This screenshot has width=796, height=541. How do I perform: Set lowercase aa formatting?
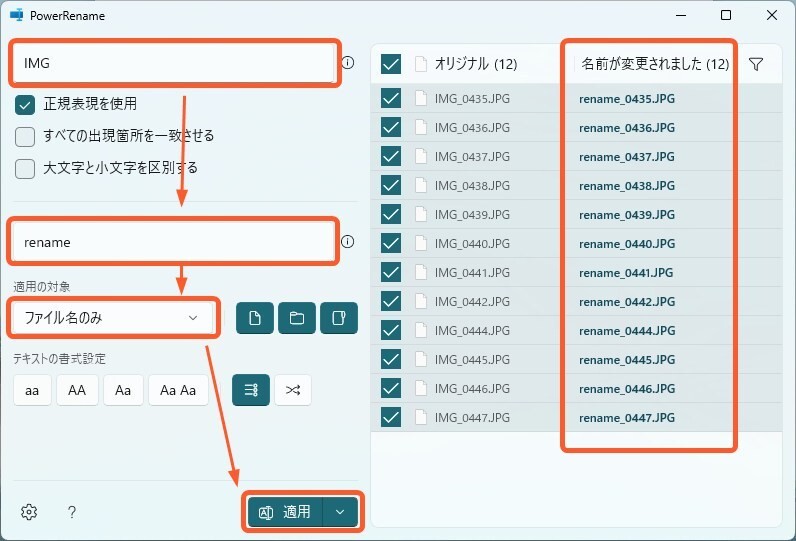pos(32,390)
